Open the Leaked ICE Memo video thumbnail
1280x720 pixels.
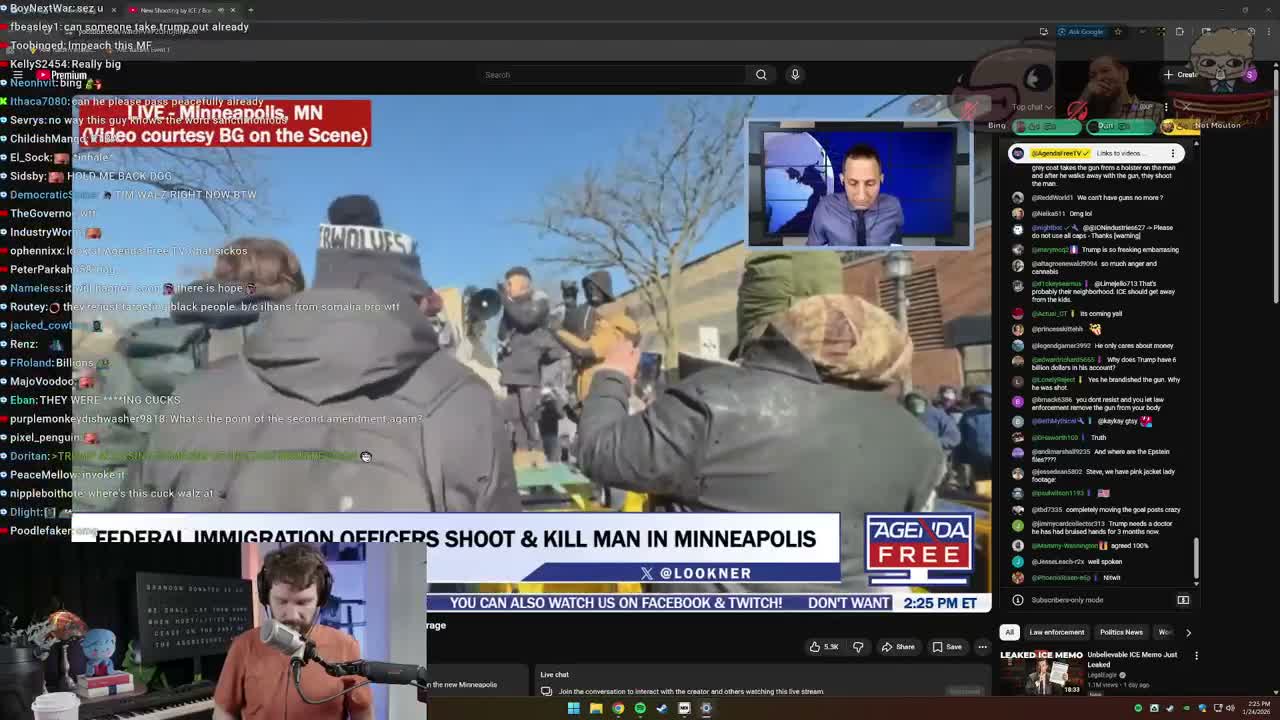1041,672
